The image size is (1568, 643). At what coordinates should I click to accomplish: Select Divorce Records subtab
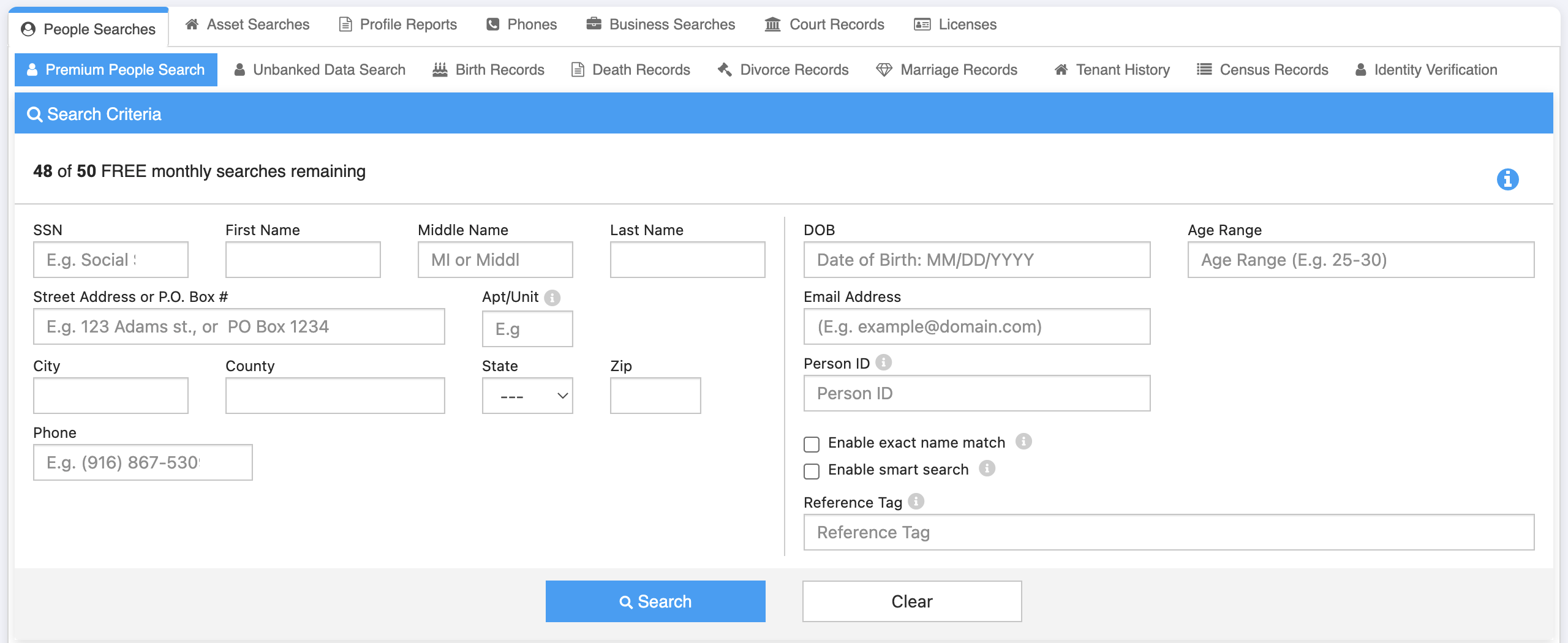[783, 70]
